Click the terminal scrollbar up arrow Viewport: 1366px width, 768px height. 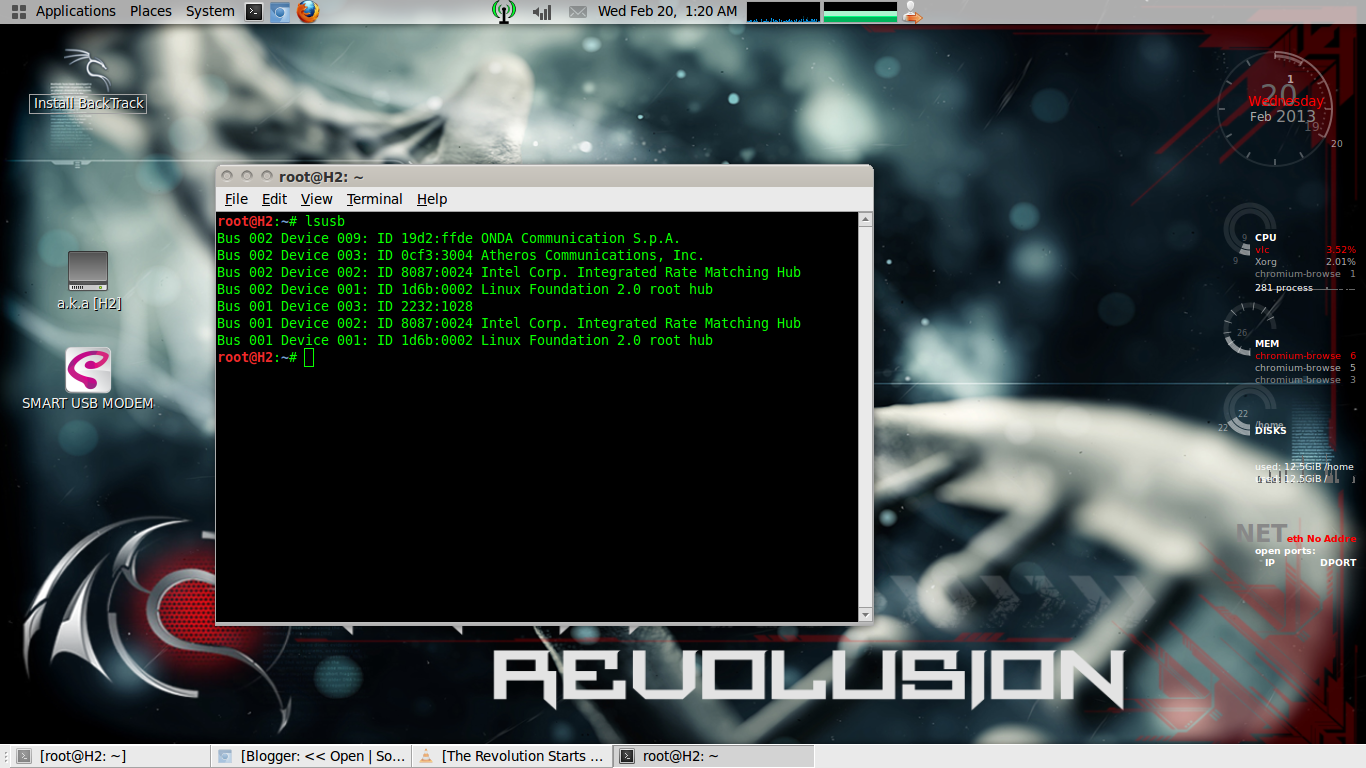(865, 219)
